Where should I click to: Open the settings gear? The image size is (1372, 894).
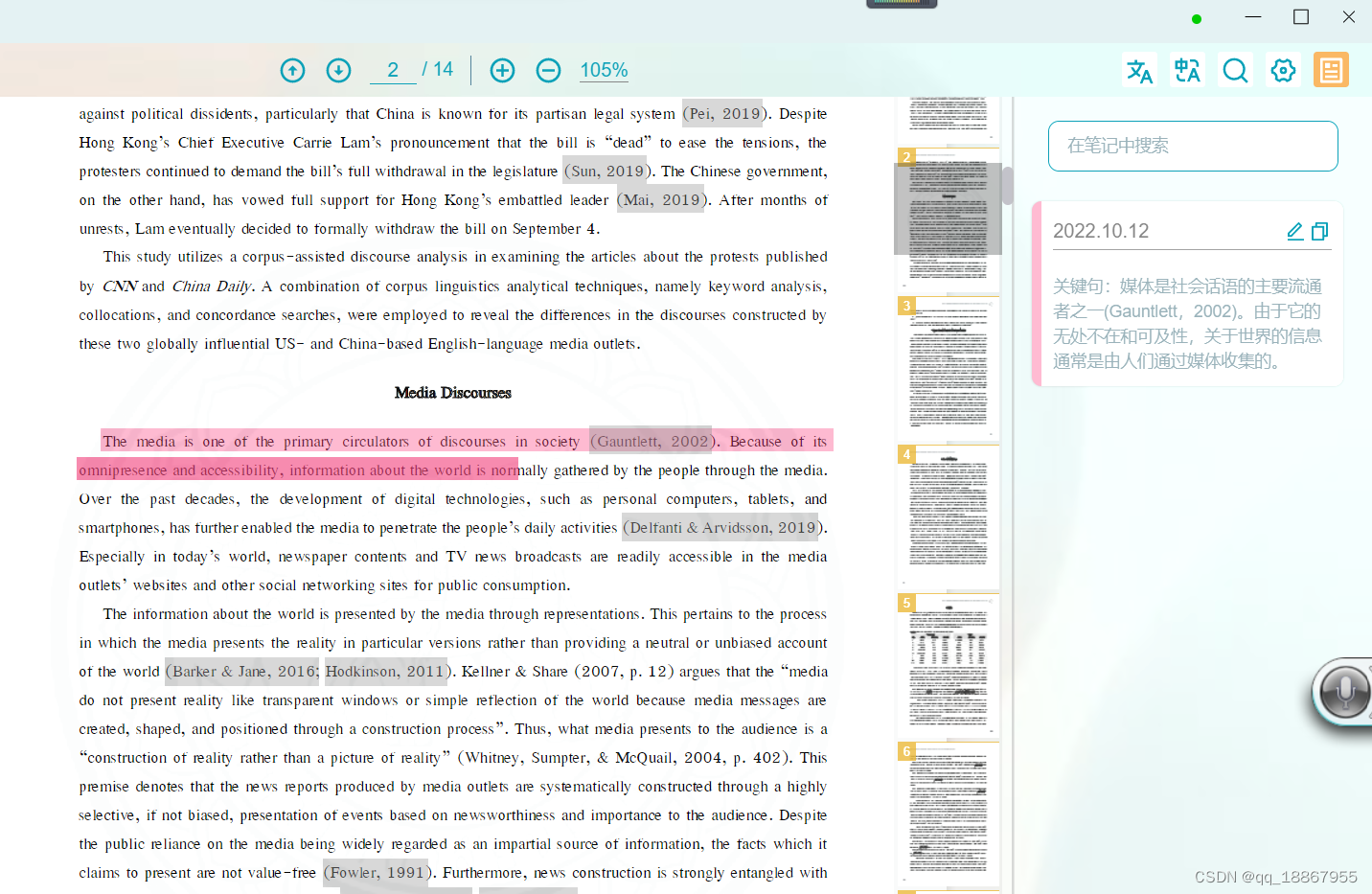[x=1283, y=70]
